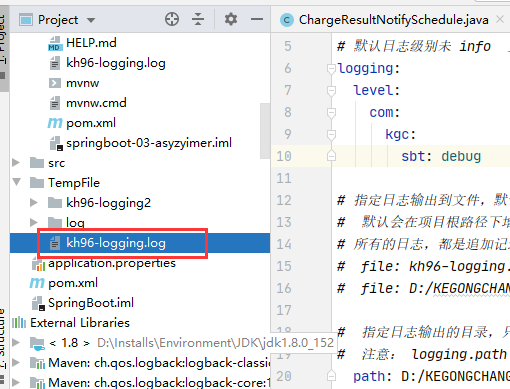Select mvnw.cmd in the tree

96,103
